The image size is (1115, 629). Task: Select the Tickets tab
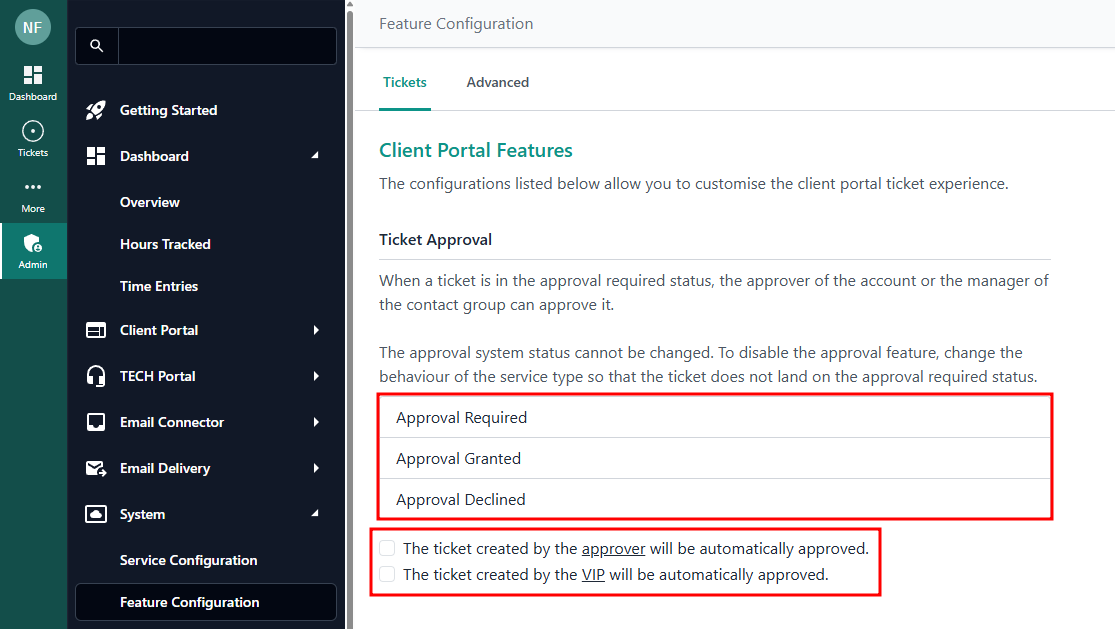coord(405,82)
